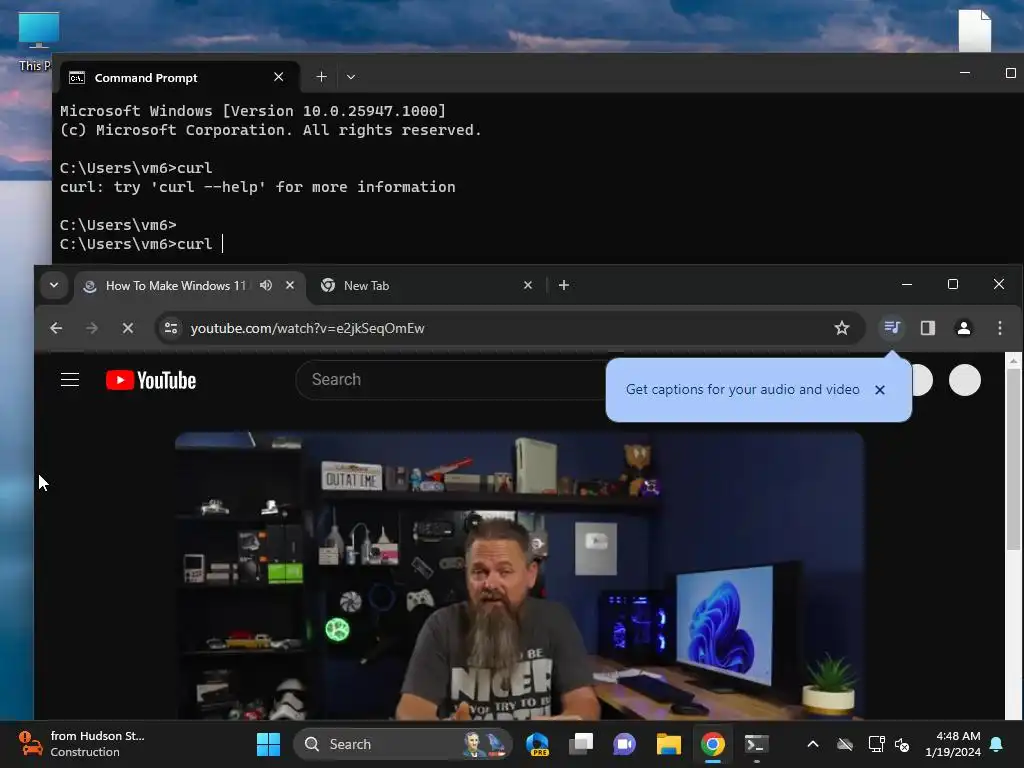Go forward in Chrome

(x=92, y=328)
